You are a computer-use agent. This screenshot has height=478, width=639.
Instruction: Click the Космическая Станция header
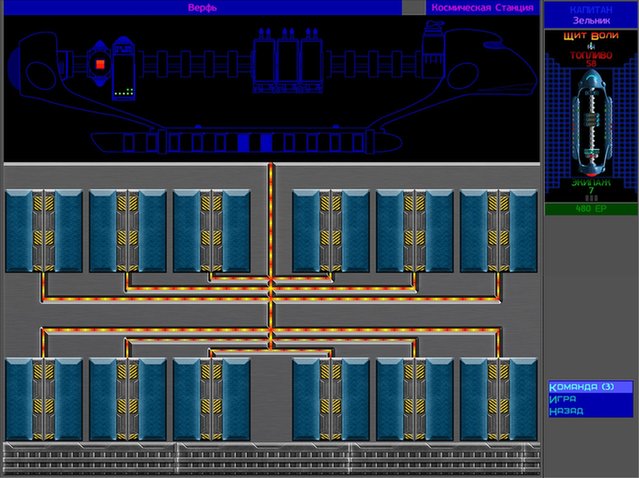pos(483,8)
